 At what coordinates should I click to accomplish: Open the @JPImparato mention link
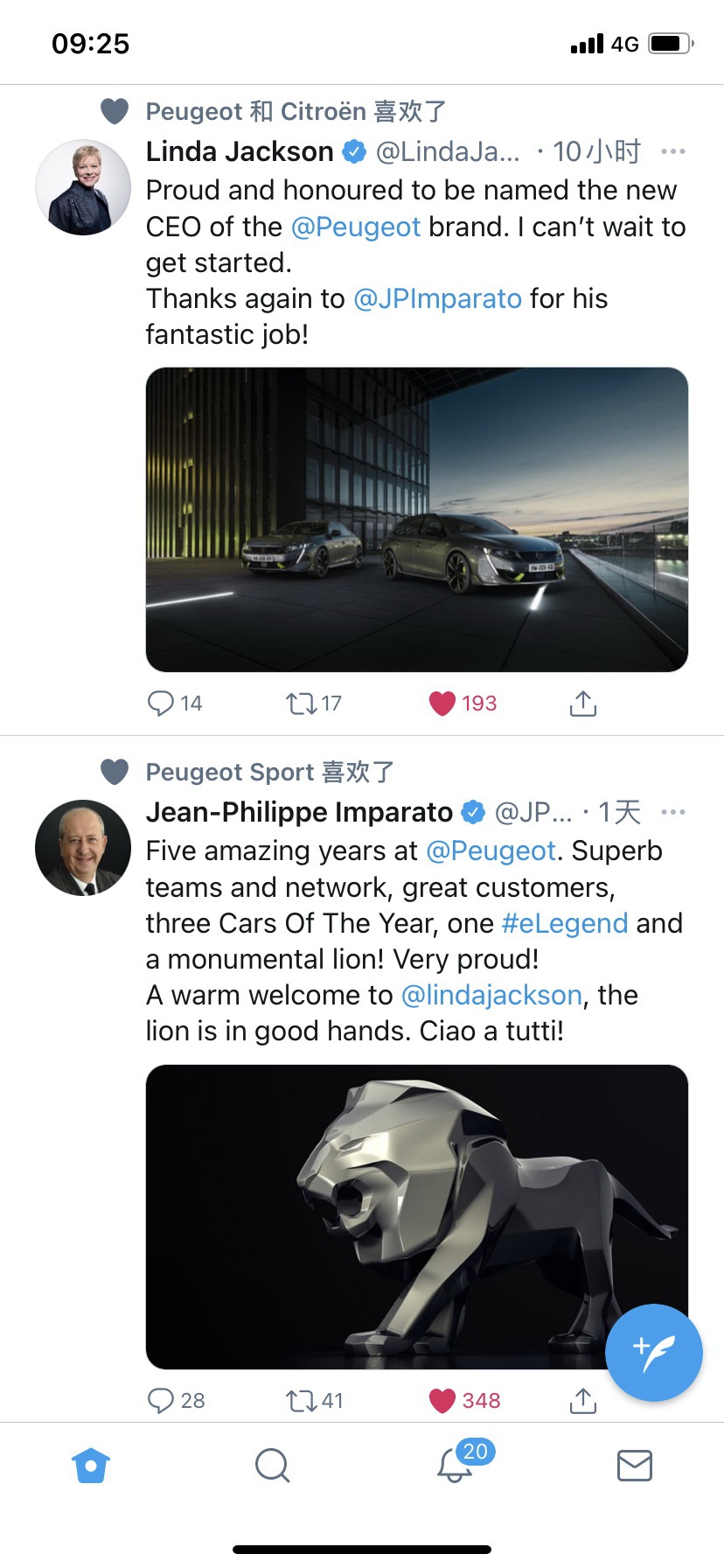point(437,299)
